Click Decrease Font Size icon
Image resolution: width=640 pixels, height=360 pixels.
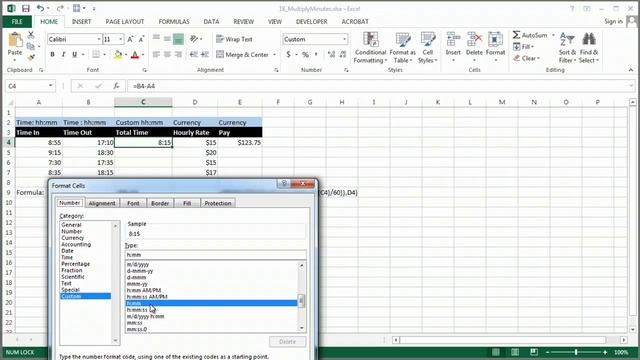(x=141, y=39)
